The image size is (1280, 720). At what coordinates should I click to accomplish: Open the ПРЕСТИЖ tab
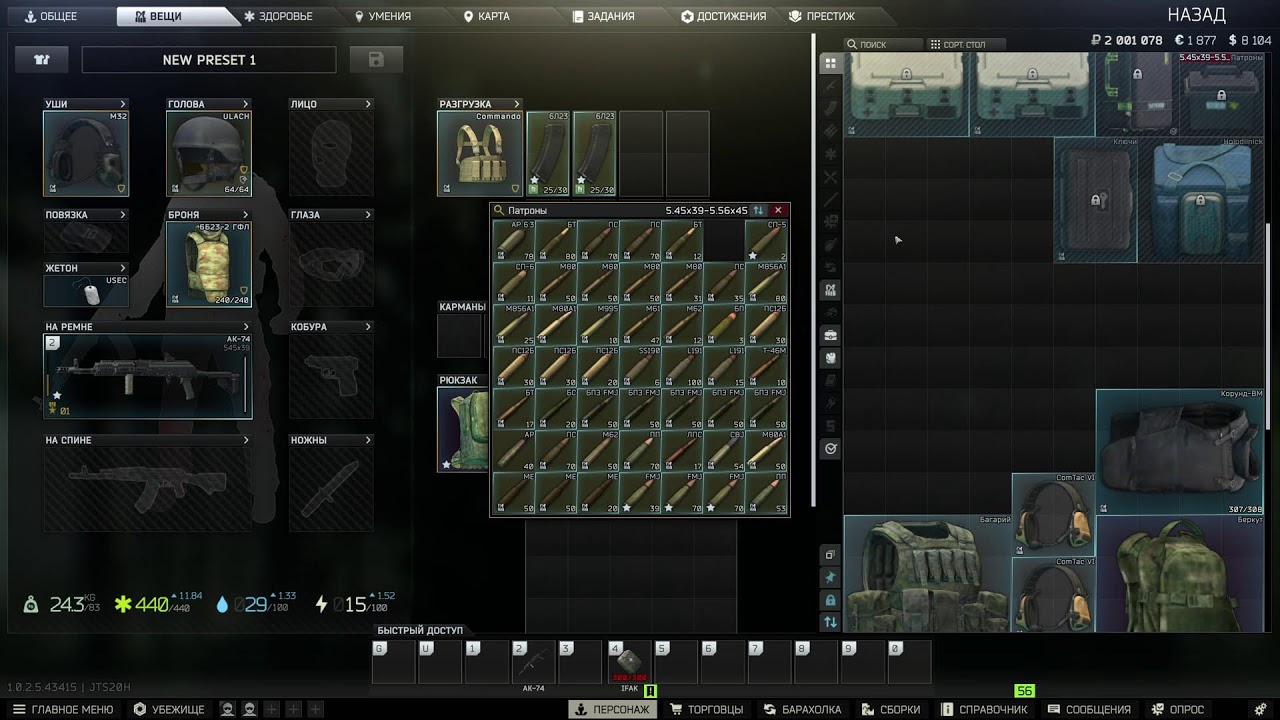(x=823, y=16)
